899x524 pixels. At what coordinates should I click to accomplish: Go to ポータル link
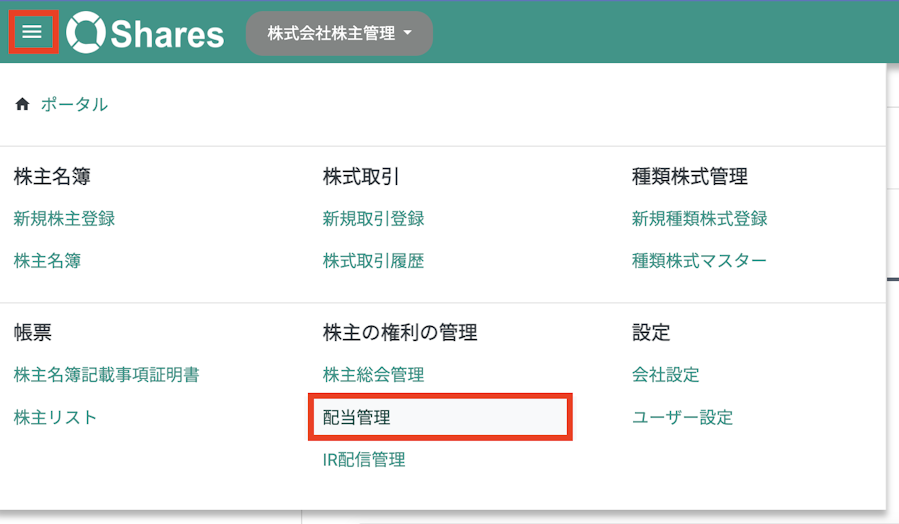click(x=74, y=104)
